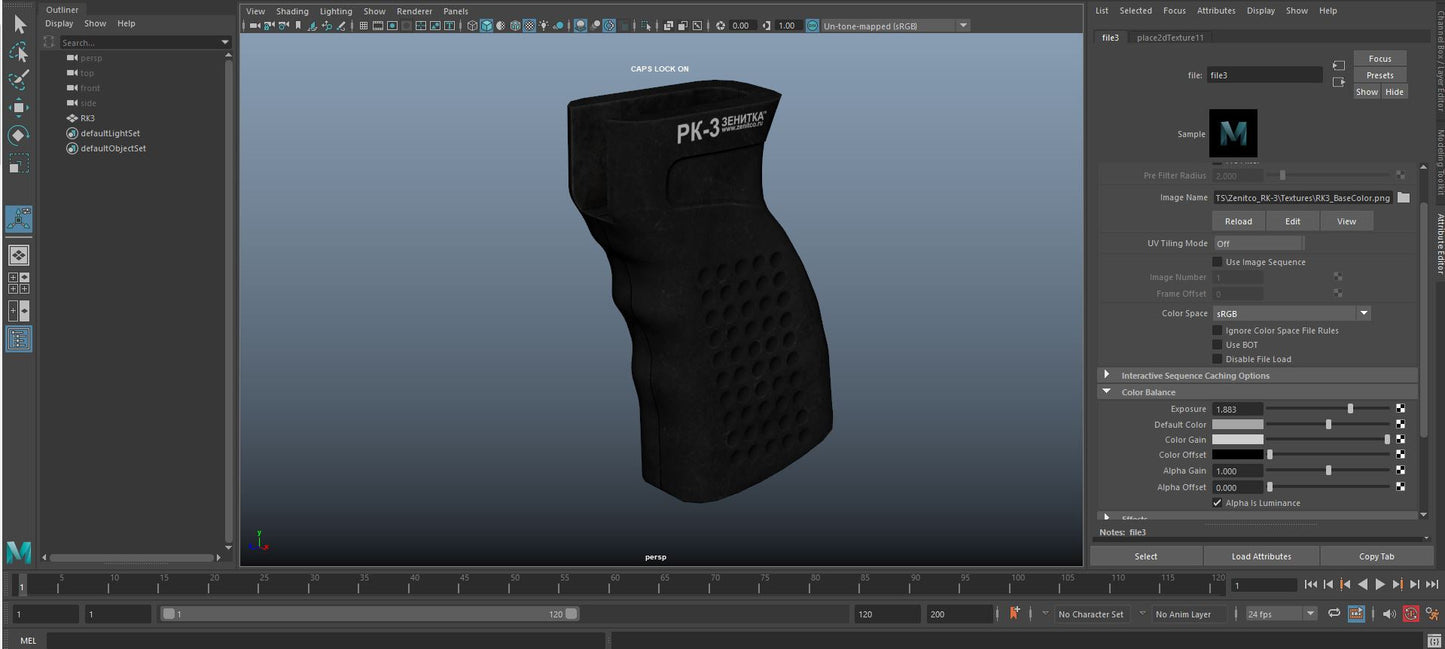Screen dimensions: 1445x649
Task: Select the Rotate tool in the toolbox
Action: tap(18, 136)
